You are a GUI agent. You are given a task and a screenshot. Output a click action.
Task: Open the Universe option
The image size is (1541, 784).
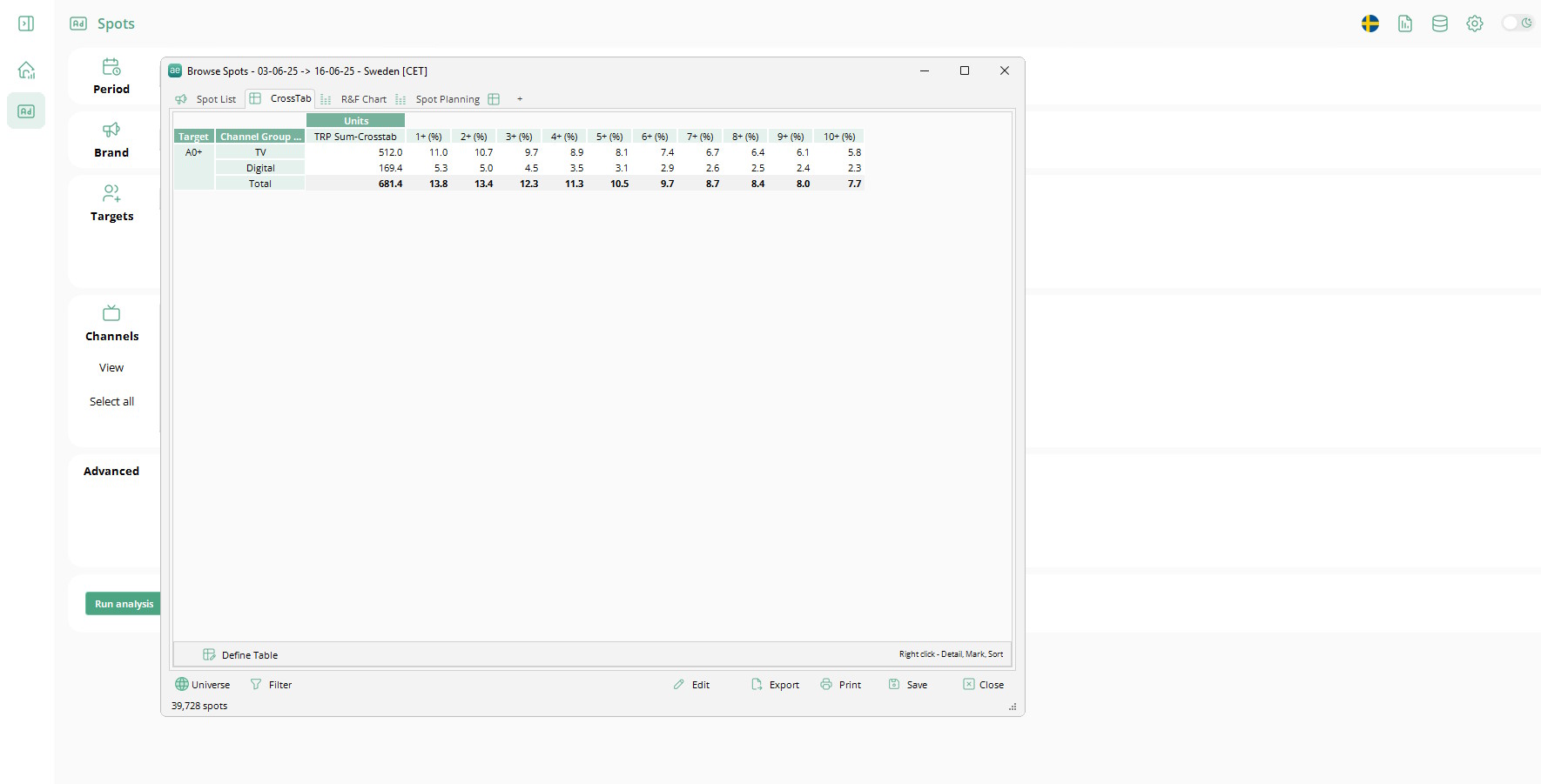click(x=203, y=685)
